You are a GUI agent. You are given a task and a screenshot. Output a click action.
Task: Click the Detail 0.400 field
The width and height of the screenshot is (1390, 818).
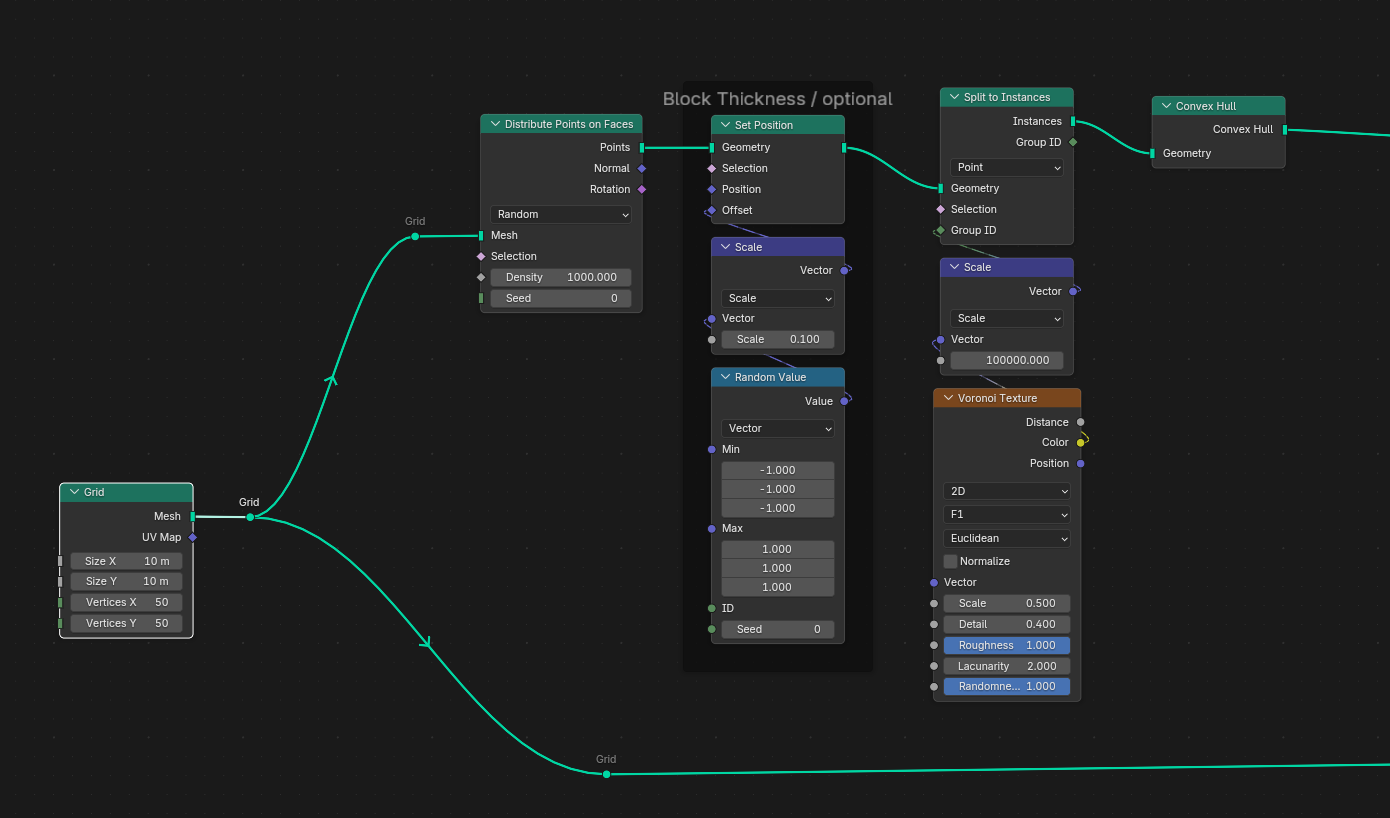click(x=1007, y=624)
